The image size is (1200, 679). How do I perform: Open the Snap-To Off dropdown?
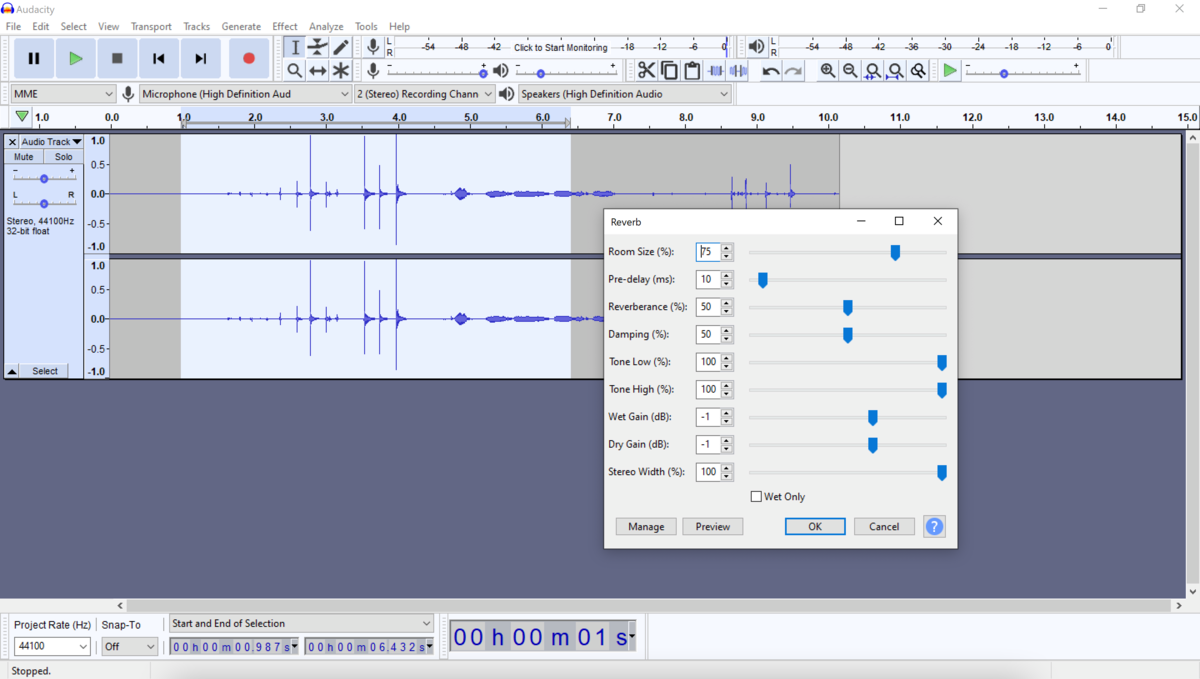[130, 647]
